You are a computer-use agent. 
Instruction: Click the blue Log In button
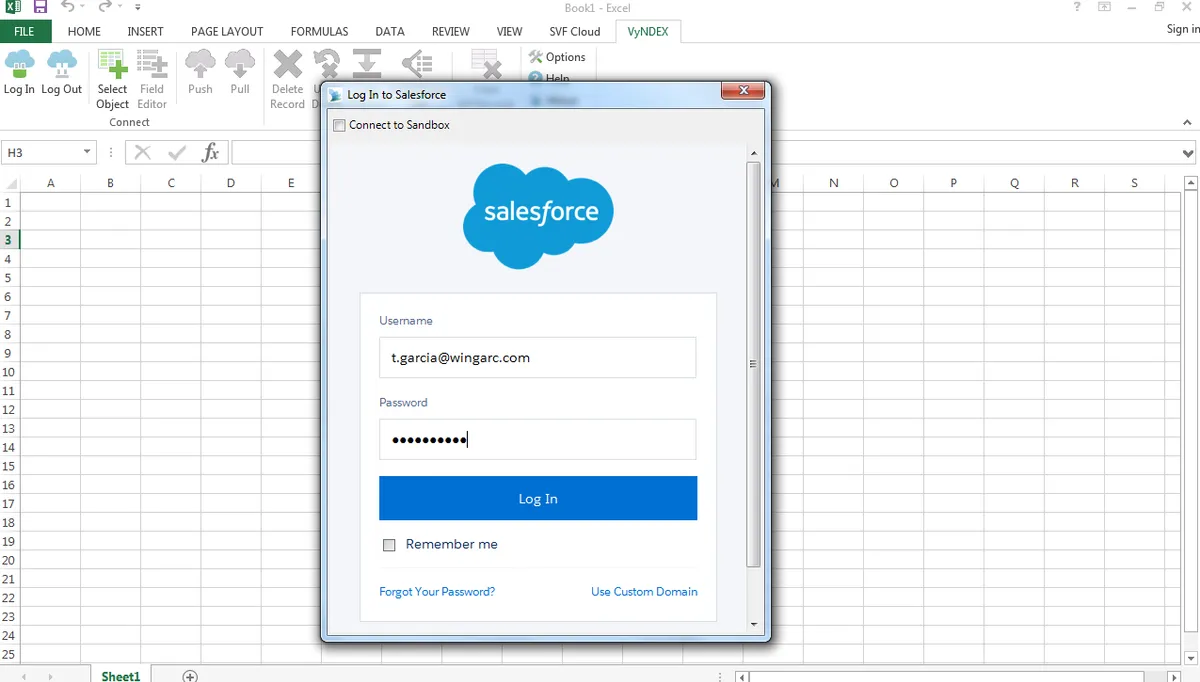click(x=538, y=498)
